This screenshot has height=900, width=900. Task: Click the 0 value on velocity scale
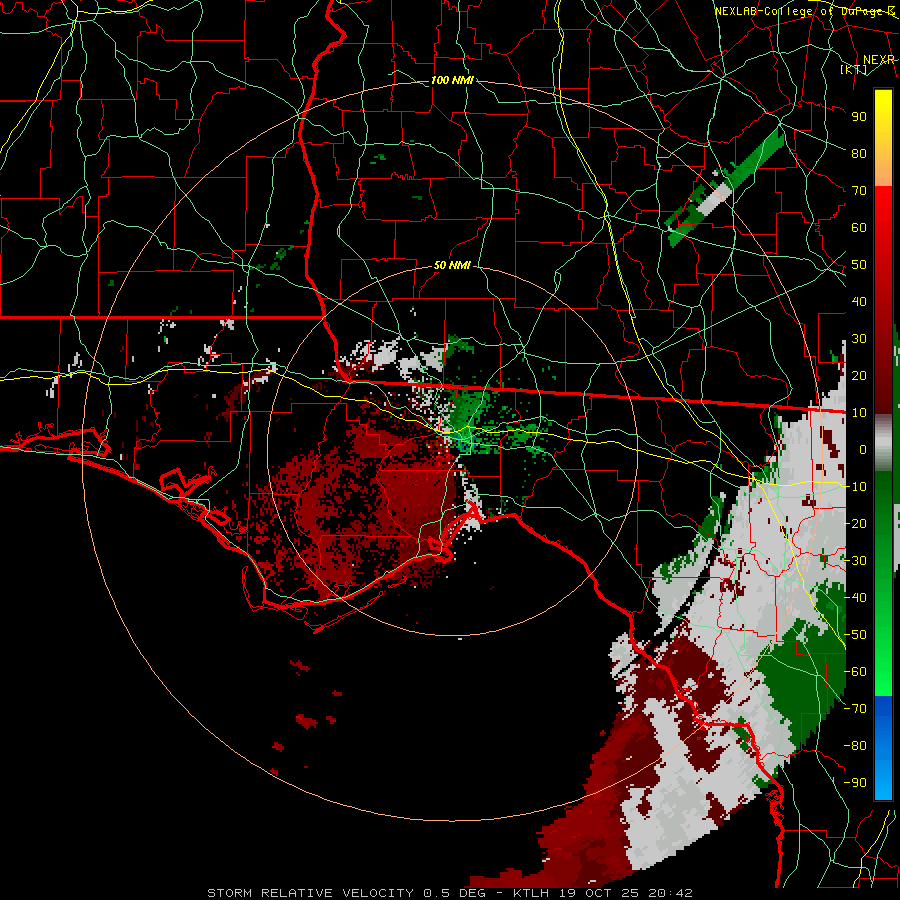click(863, 449)
